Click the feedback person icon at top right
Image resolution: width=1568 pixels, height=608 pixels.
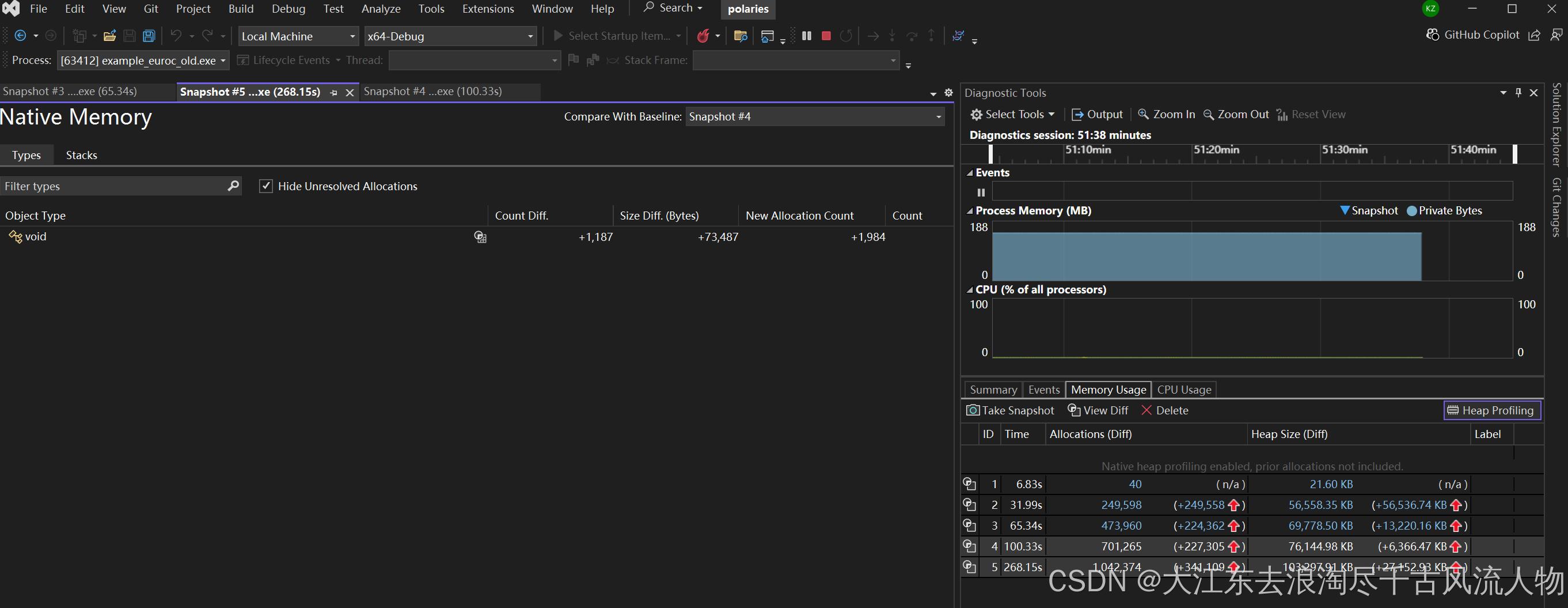click(x=1556, y=35)
